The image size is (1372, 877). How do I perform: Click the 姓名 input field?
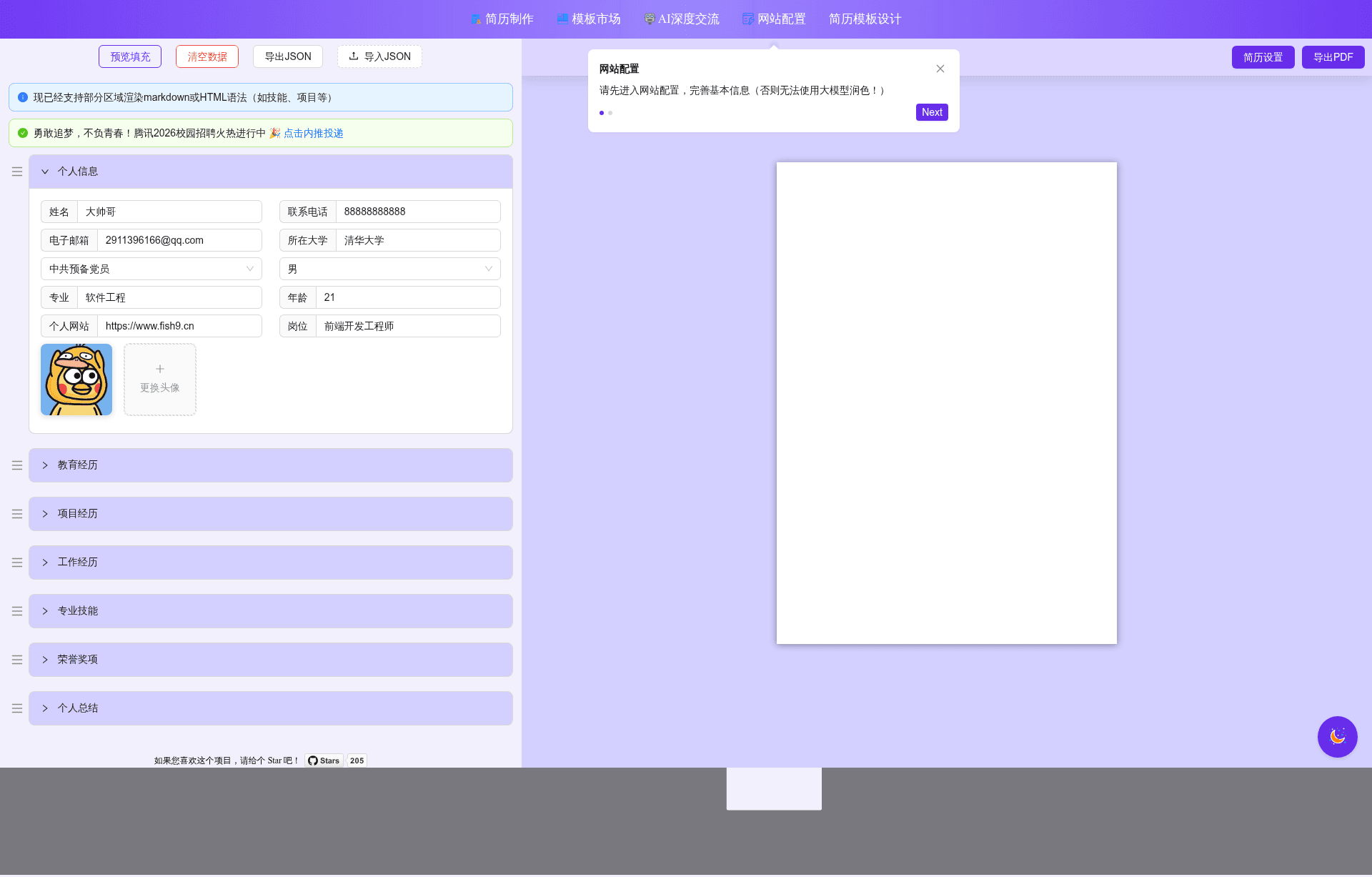(169, 212)
